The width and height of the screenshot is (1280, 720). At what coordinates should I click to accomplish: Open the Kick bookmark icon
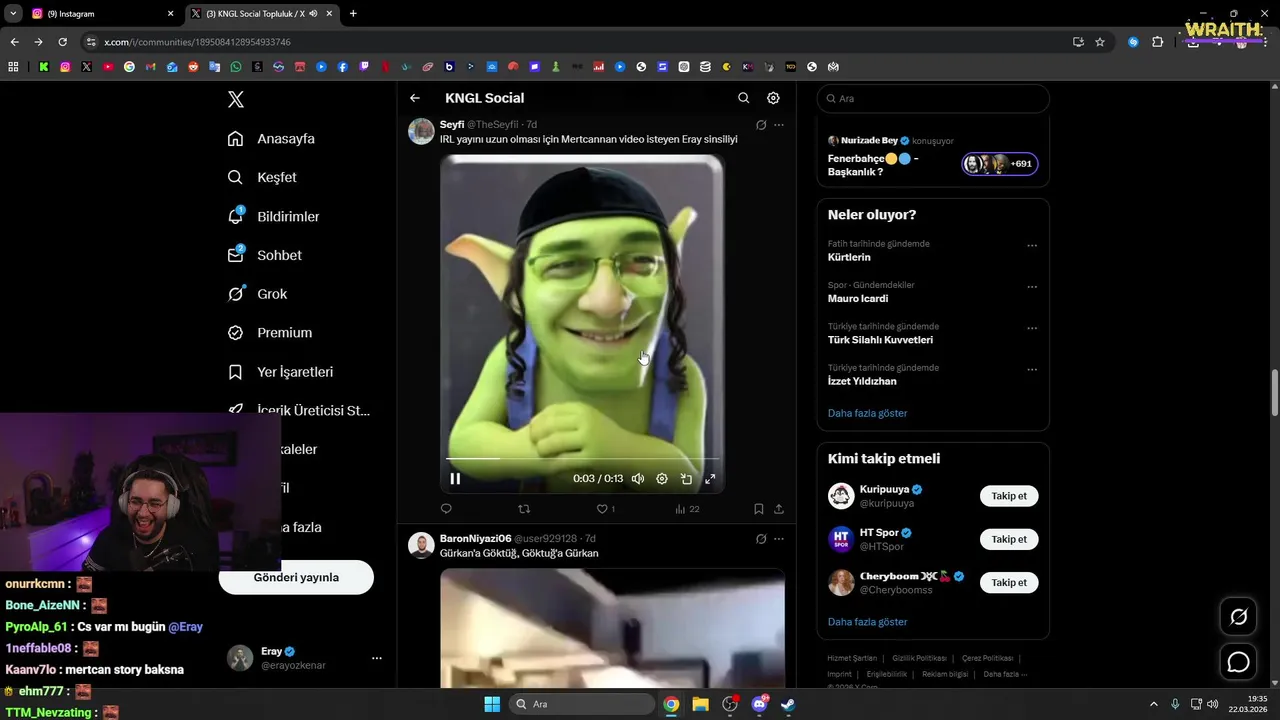[44, 67]
